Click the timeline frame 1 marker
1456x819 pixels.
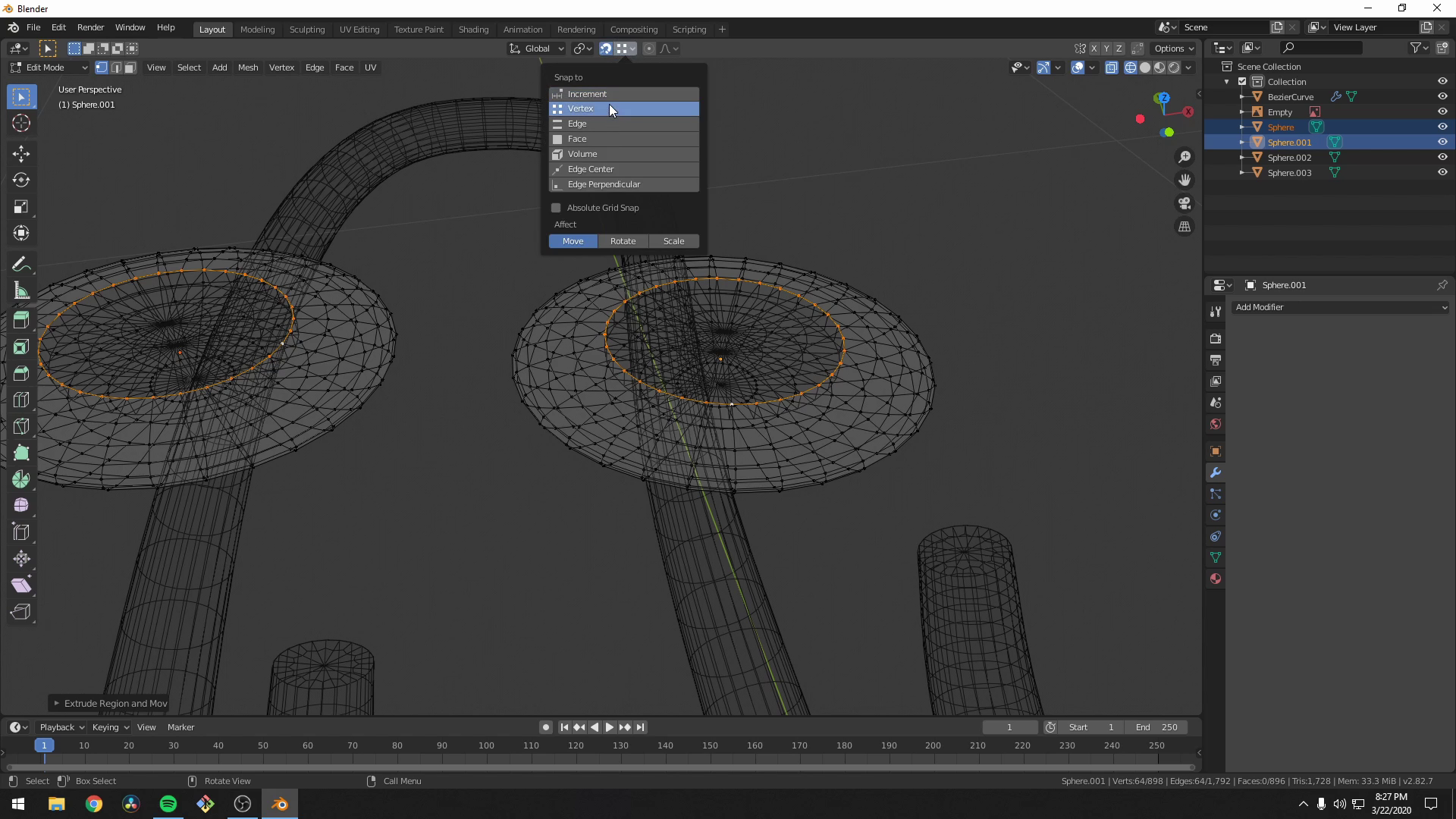pyautogui.click(x=44, y=745)
